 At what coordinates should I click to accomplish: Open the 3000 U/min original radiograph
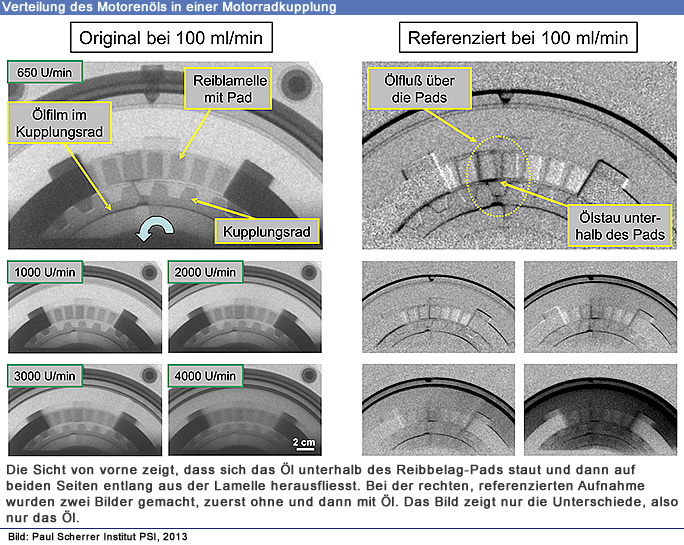click(85, 410)
